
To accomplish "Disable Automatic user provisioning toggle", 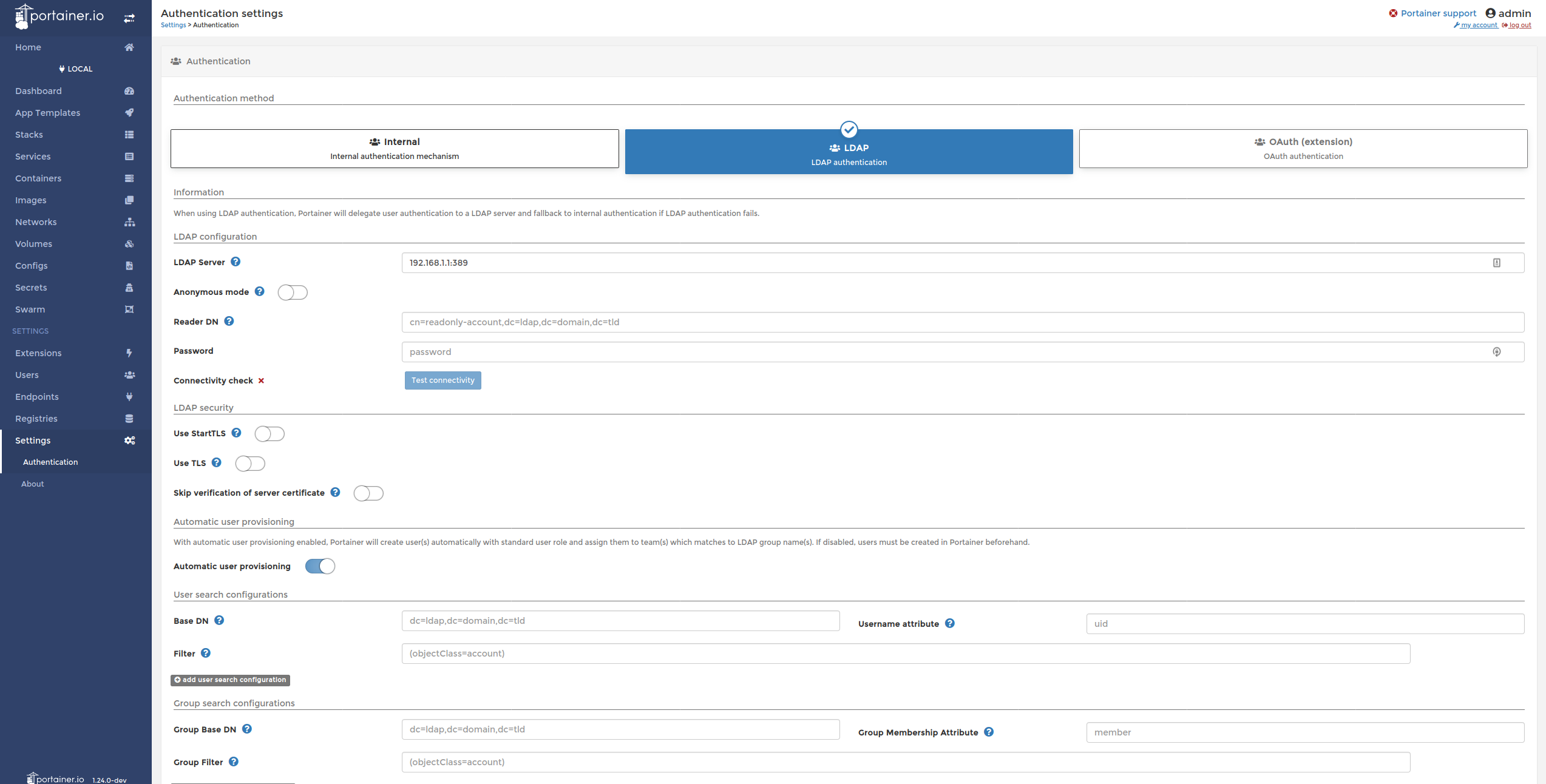I will pyautogui.click(x=320, y=566).
